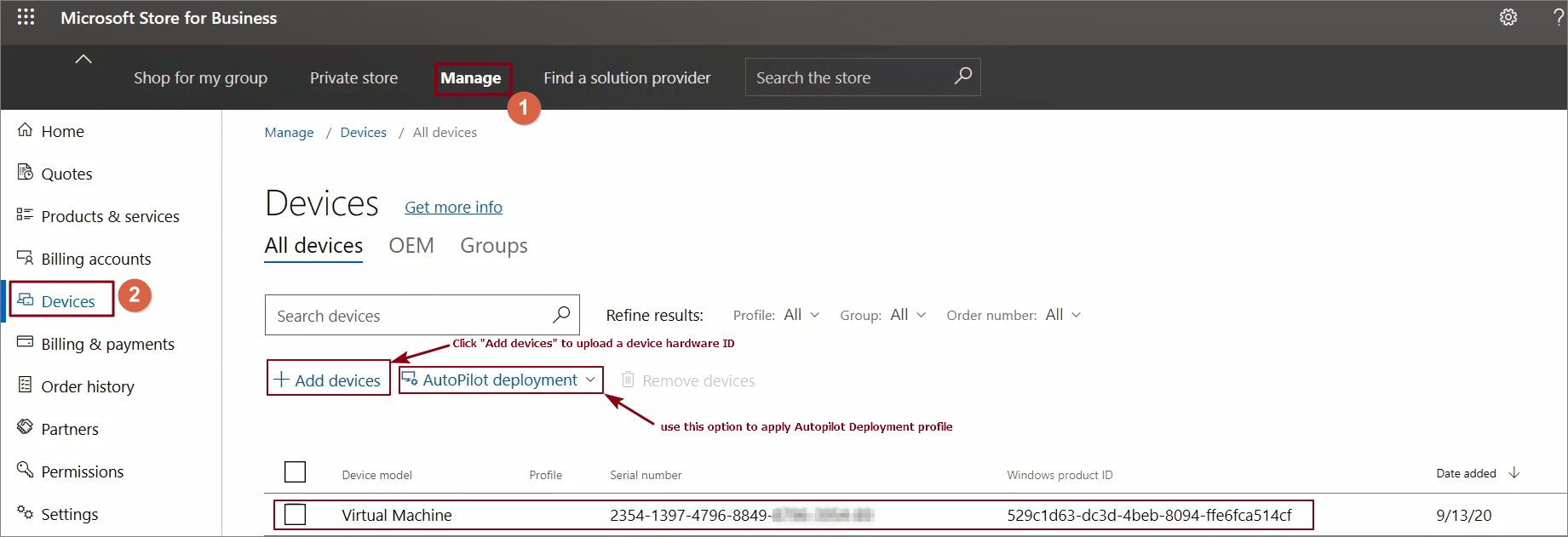Viewport: 1568px width, 537px height.
Task: Click the Add devices button label
Action: click(x=337, y=380)
